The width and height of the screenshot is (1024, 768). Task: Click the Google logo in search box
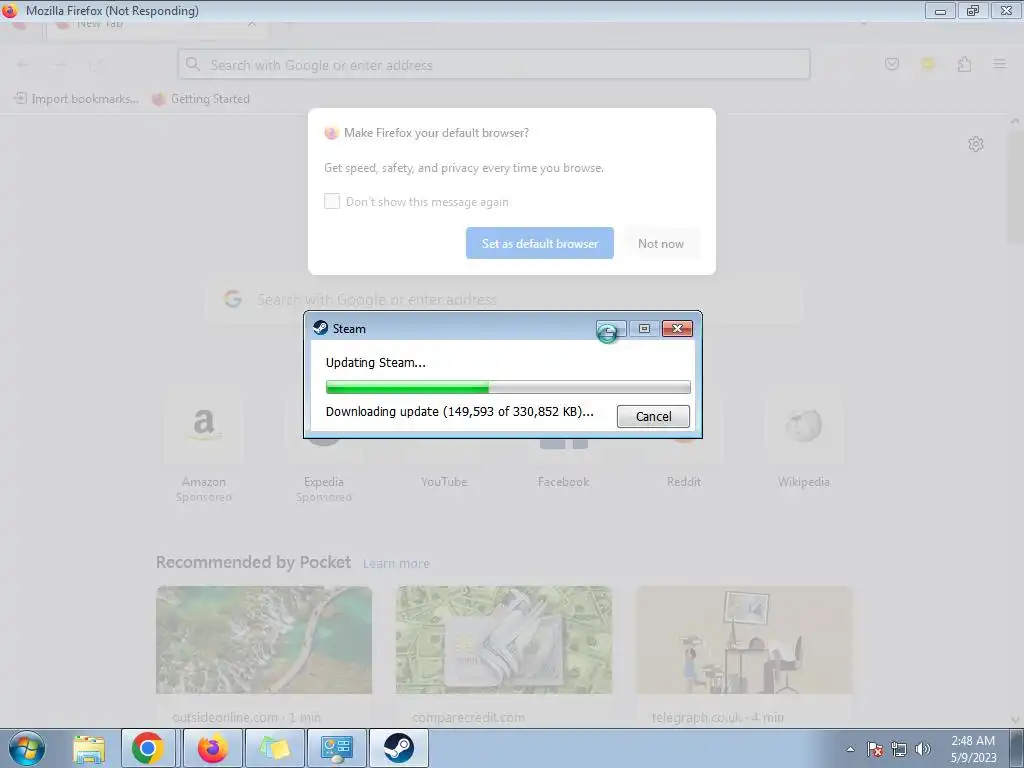click(233, 299)
